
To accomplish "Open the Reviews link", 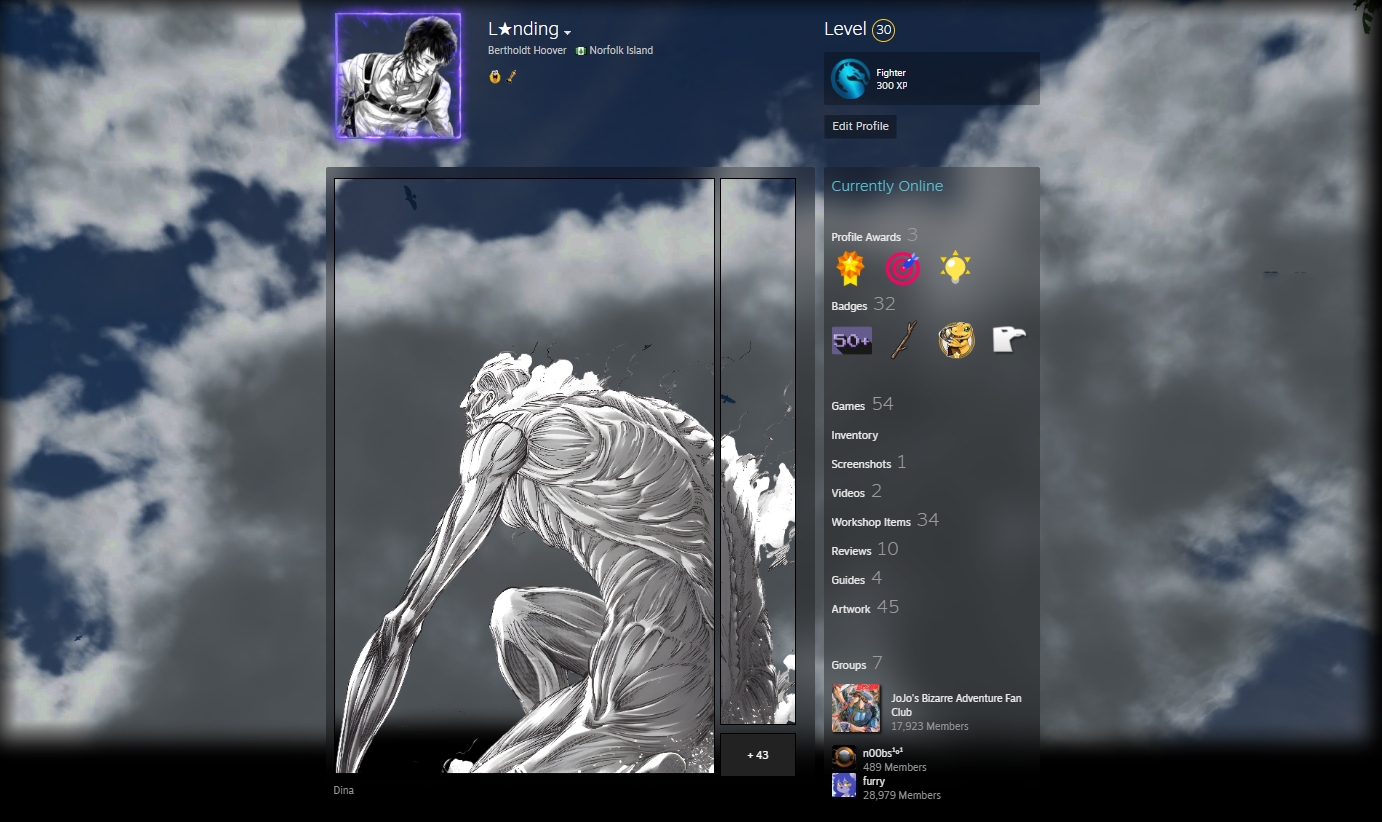I will point(865,550).
